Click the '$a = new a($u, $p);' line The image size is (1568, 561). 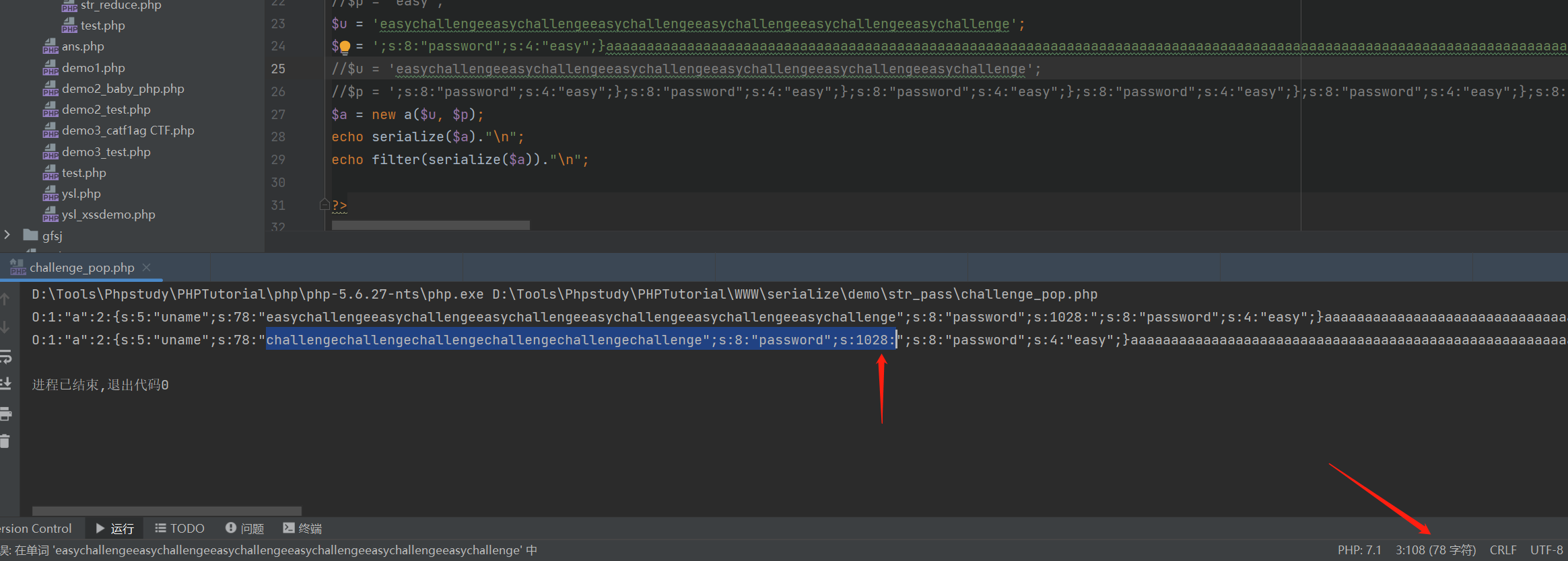click(407, 115)
